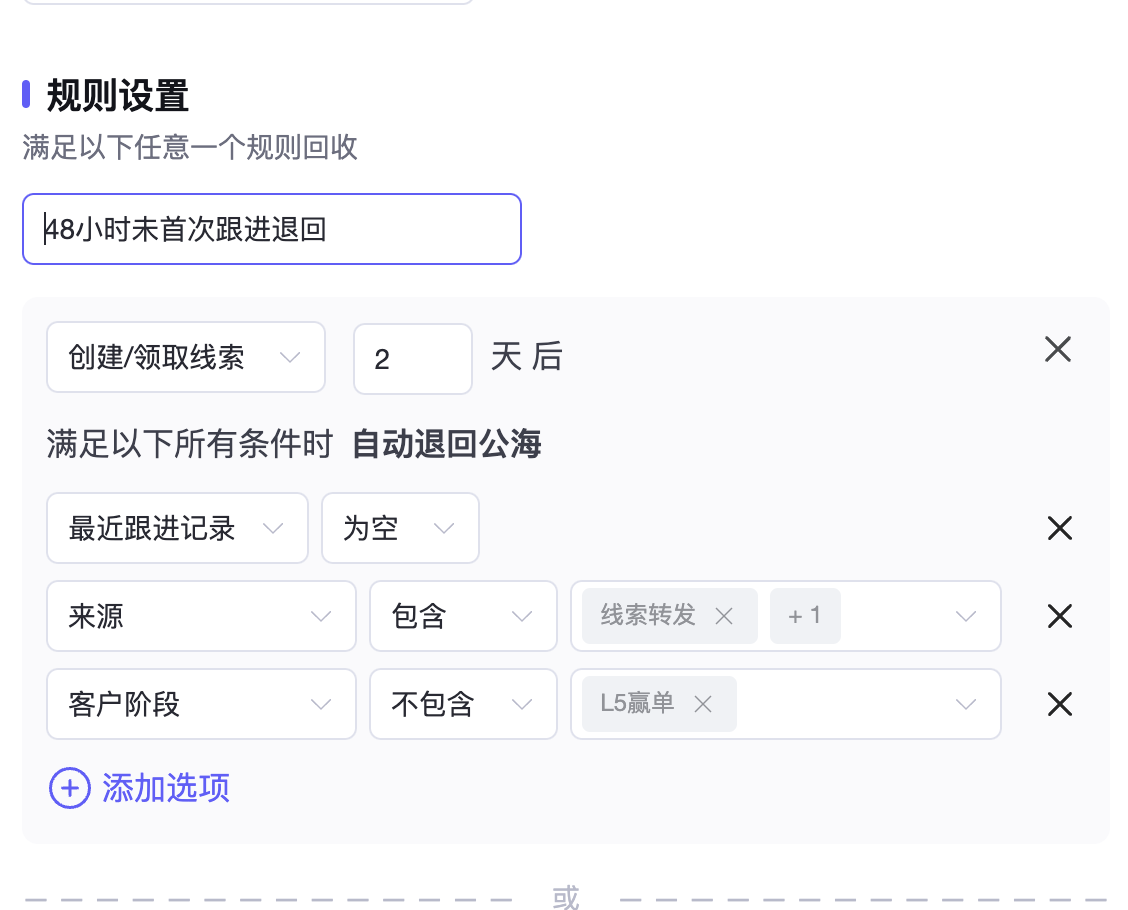Remove the L5赢单 tag
Screen dimensions: 1128x910
tap(703, 704)
